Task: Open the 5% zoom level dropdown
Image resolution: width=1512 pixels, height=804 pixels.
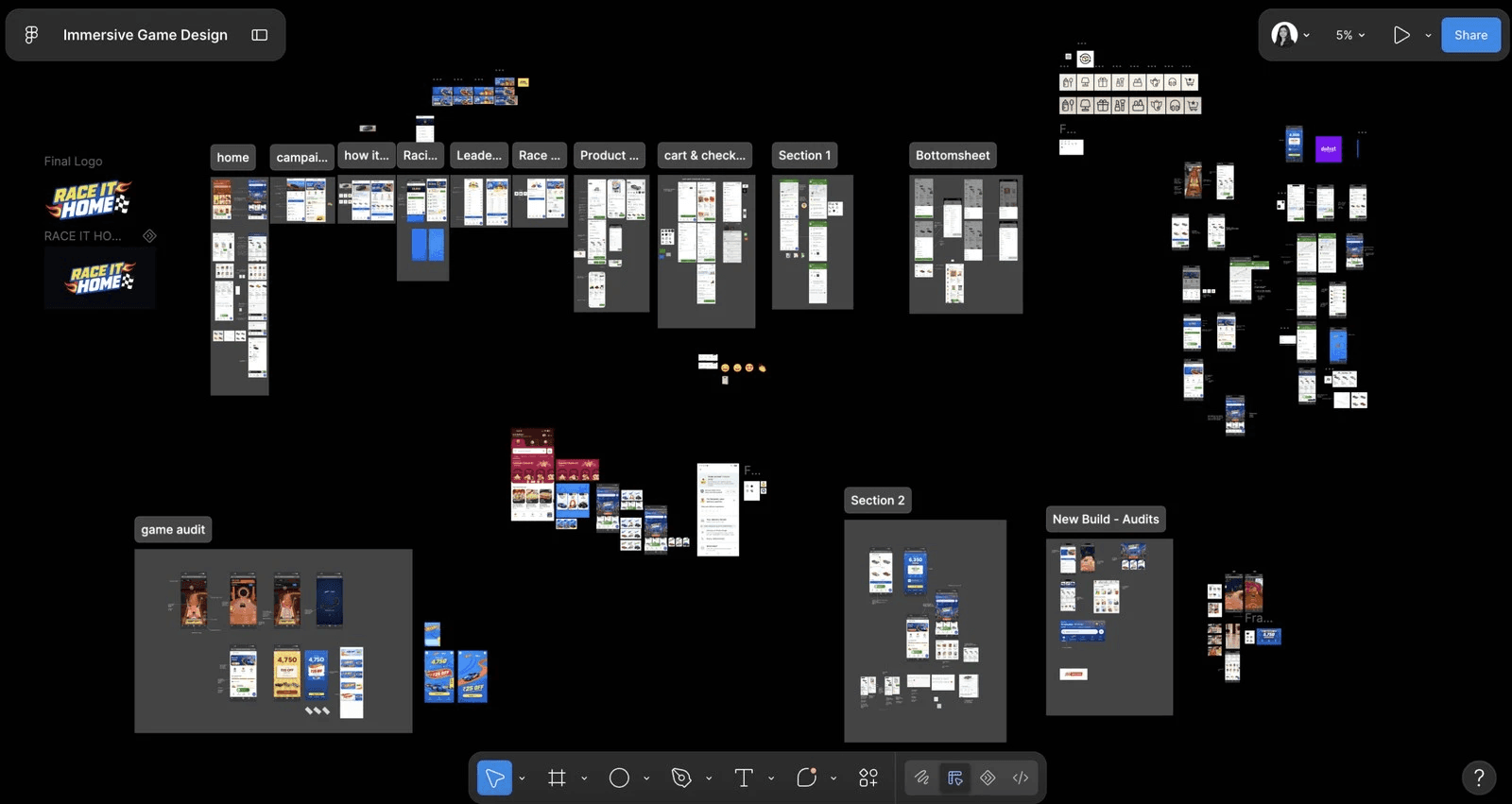Action: point(1349,35)
